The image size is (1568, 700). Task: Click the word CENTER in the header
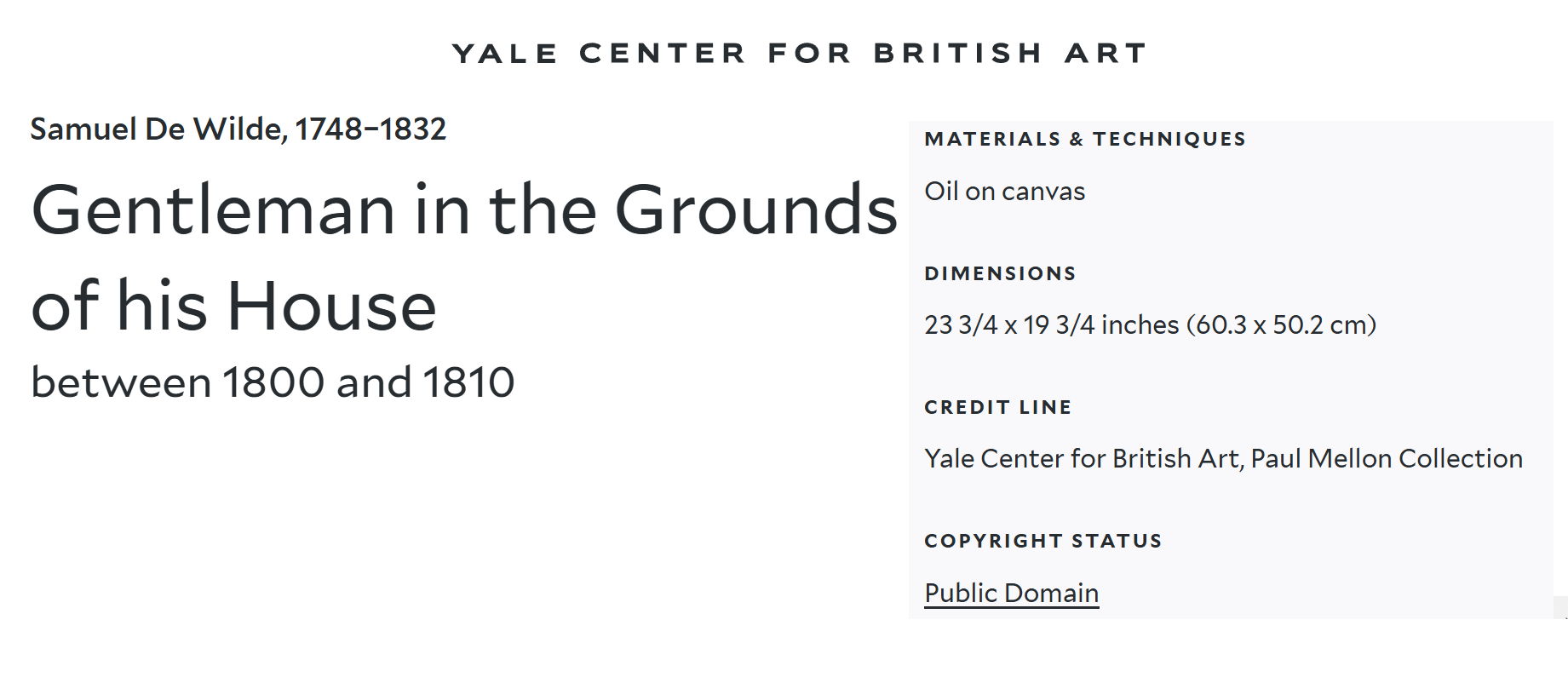[x=663, y=54]
